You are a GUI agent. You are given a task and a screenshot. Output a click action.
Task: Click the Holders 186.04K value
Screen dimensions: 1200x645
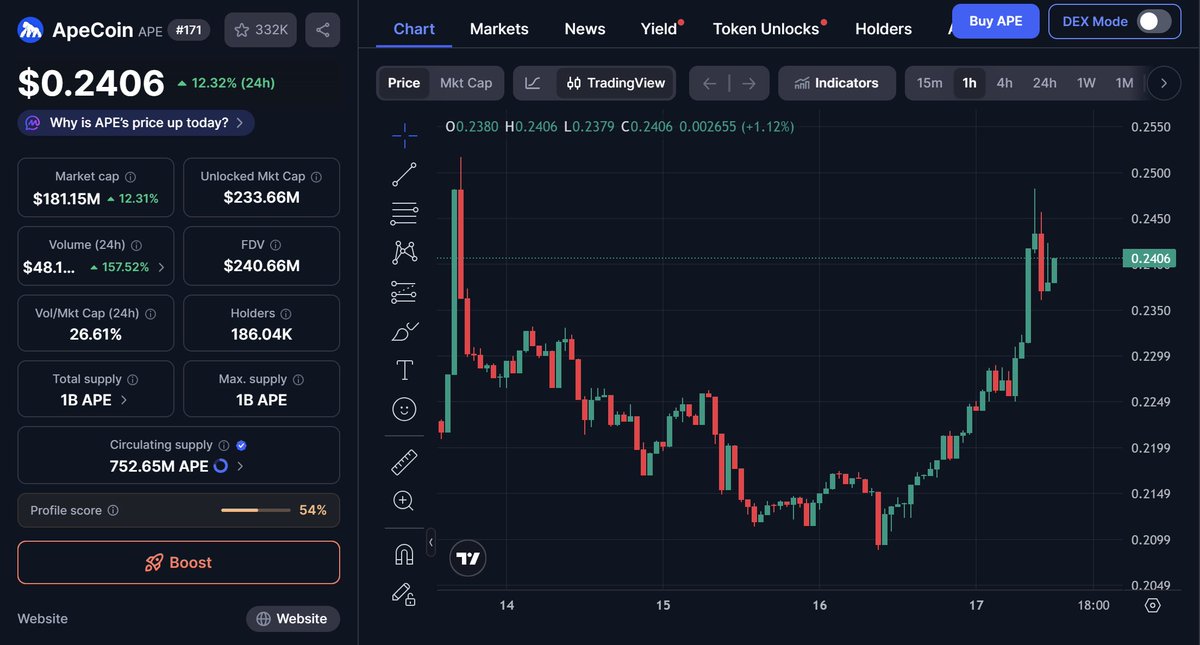coord(261,334)
